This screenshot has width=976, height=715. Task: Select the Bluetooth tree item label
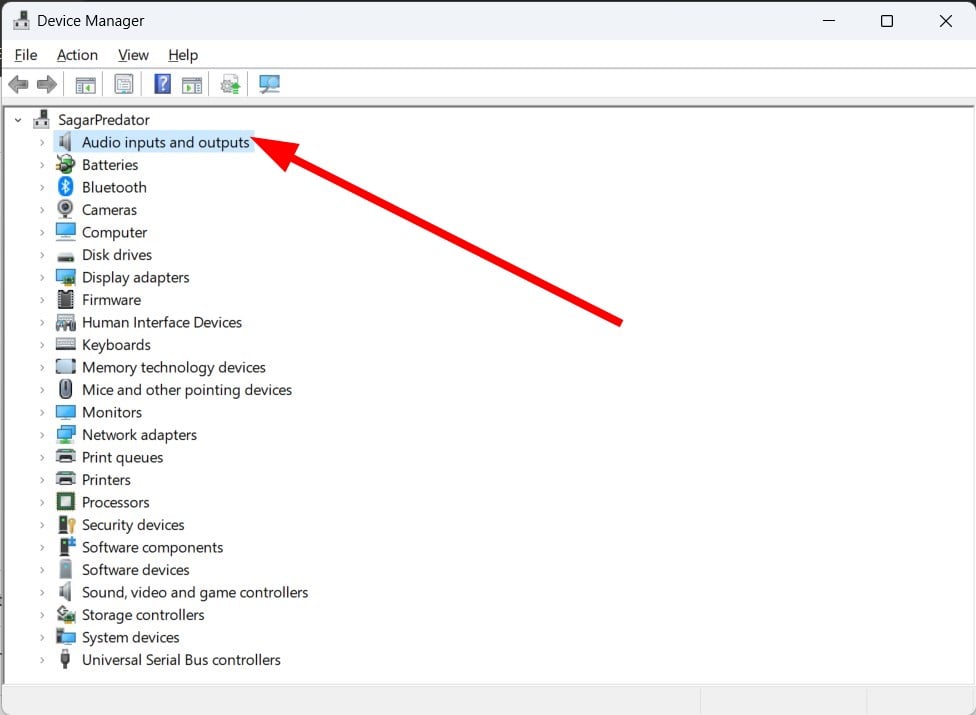115,187
